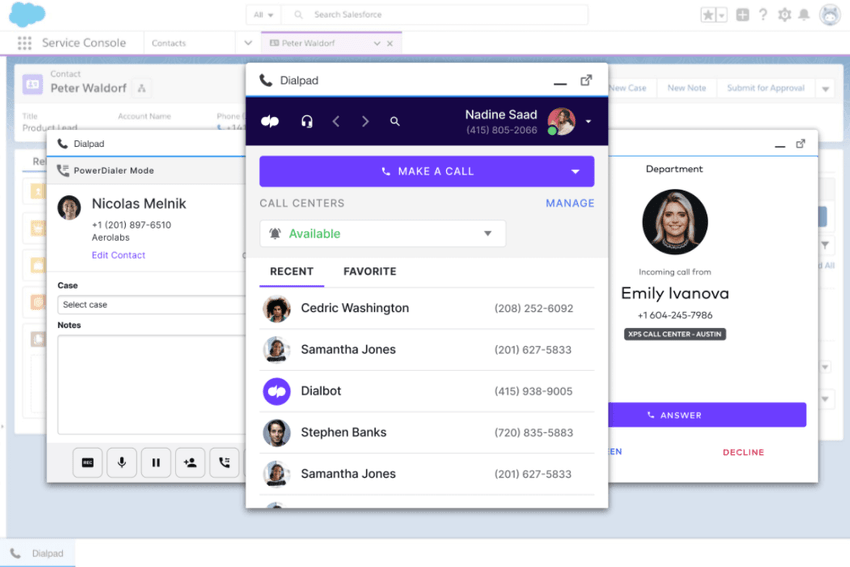Viewport: 850px width, 567px height.
Task: Click the record REC button in PowerDialer
Action: 88,462
